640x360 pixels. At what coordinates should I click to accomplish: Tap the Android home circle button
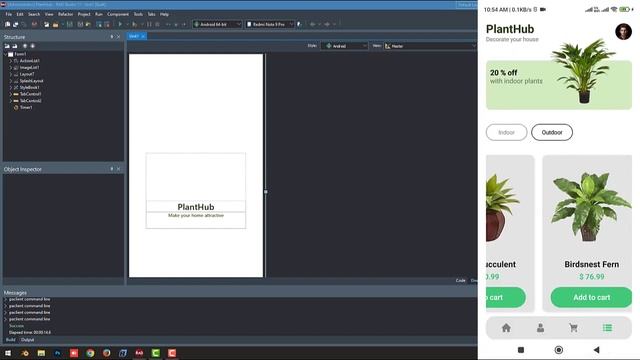559,350
